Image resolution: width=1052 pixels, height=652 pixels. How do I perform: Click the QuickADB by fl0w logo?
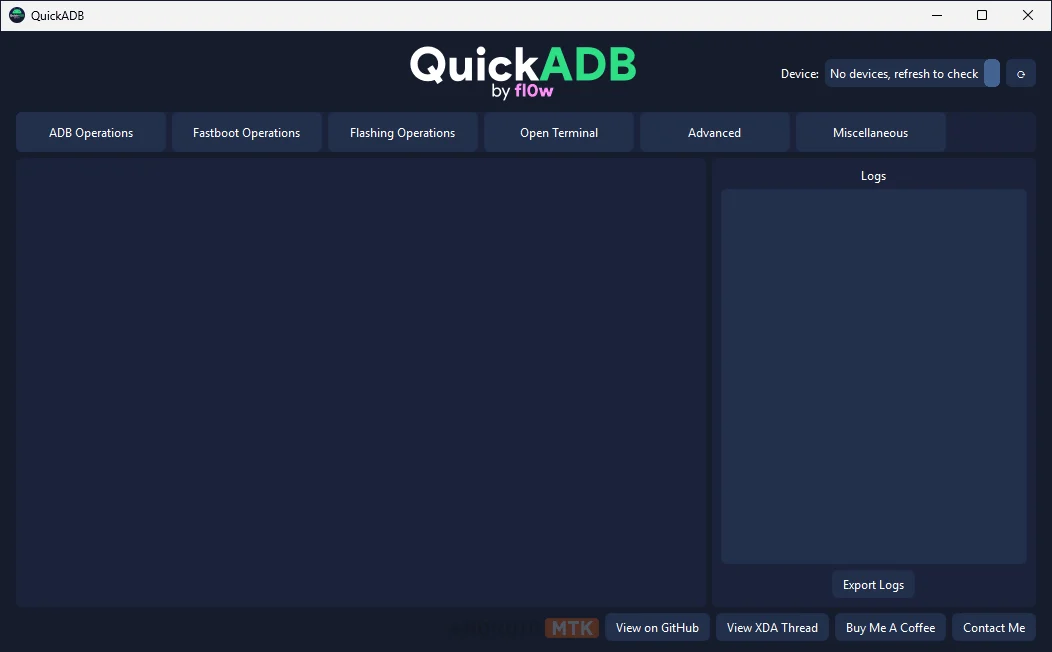(x=522, y=72)
